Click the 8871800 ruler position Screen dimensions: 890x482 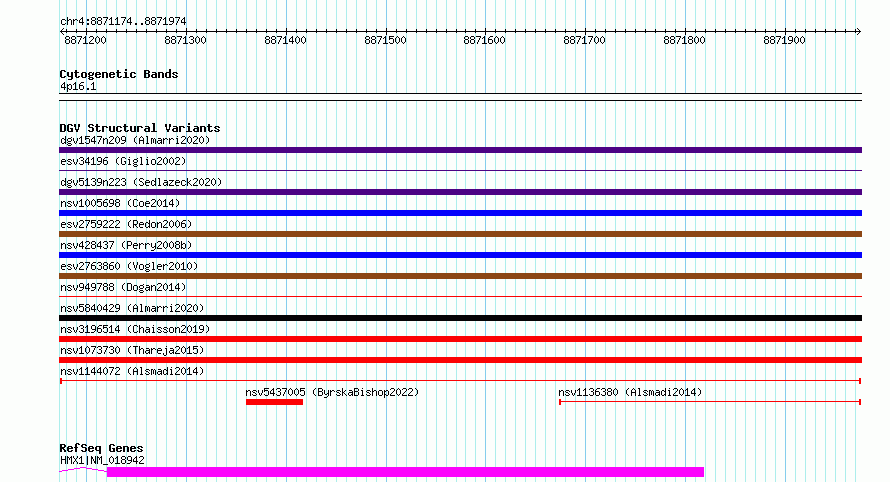click(685, 40)
